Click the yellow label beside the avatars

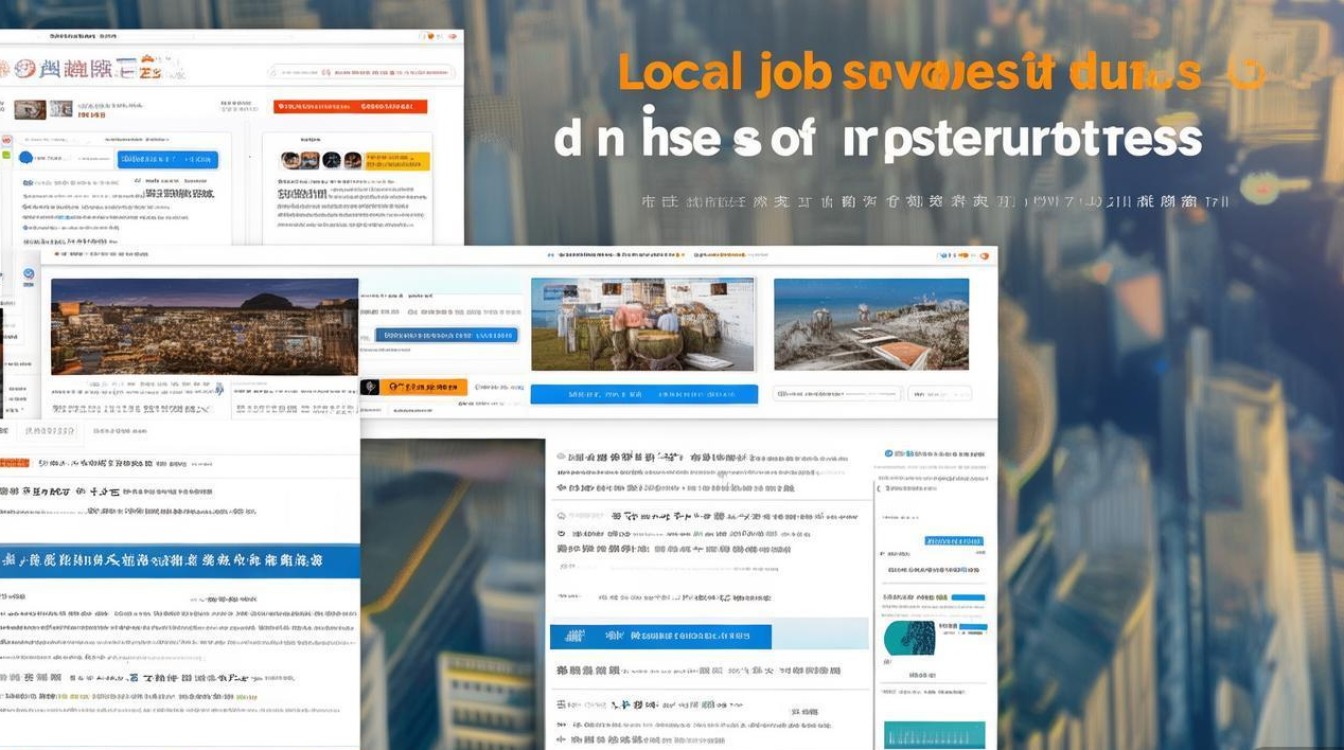[x=397, y=160]
